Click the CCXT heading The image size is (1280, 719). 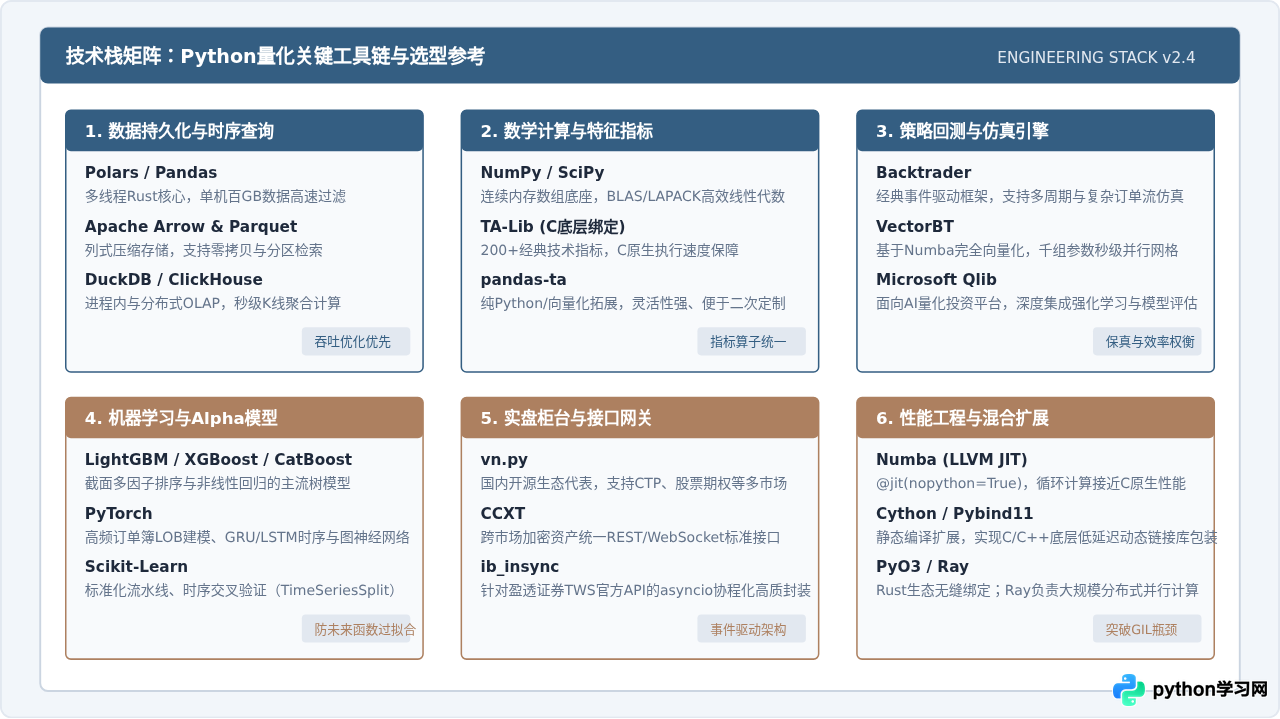(503, 514)
